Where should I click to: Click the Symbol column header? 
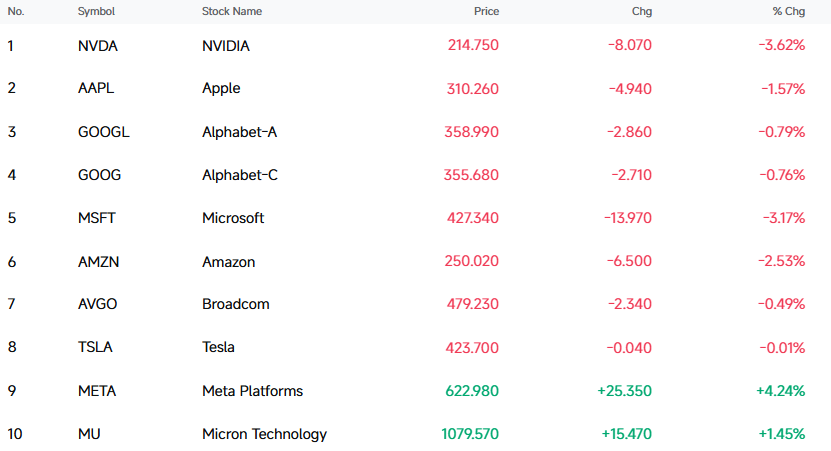point(96,11)
